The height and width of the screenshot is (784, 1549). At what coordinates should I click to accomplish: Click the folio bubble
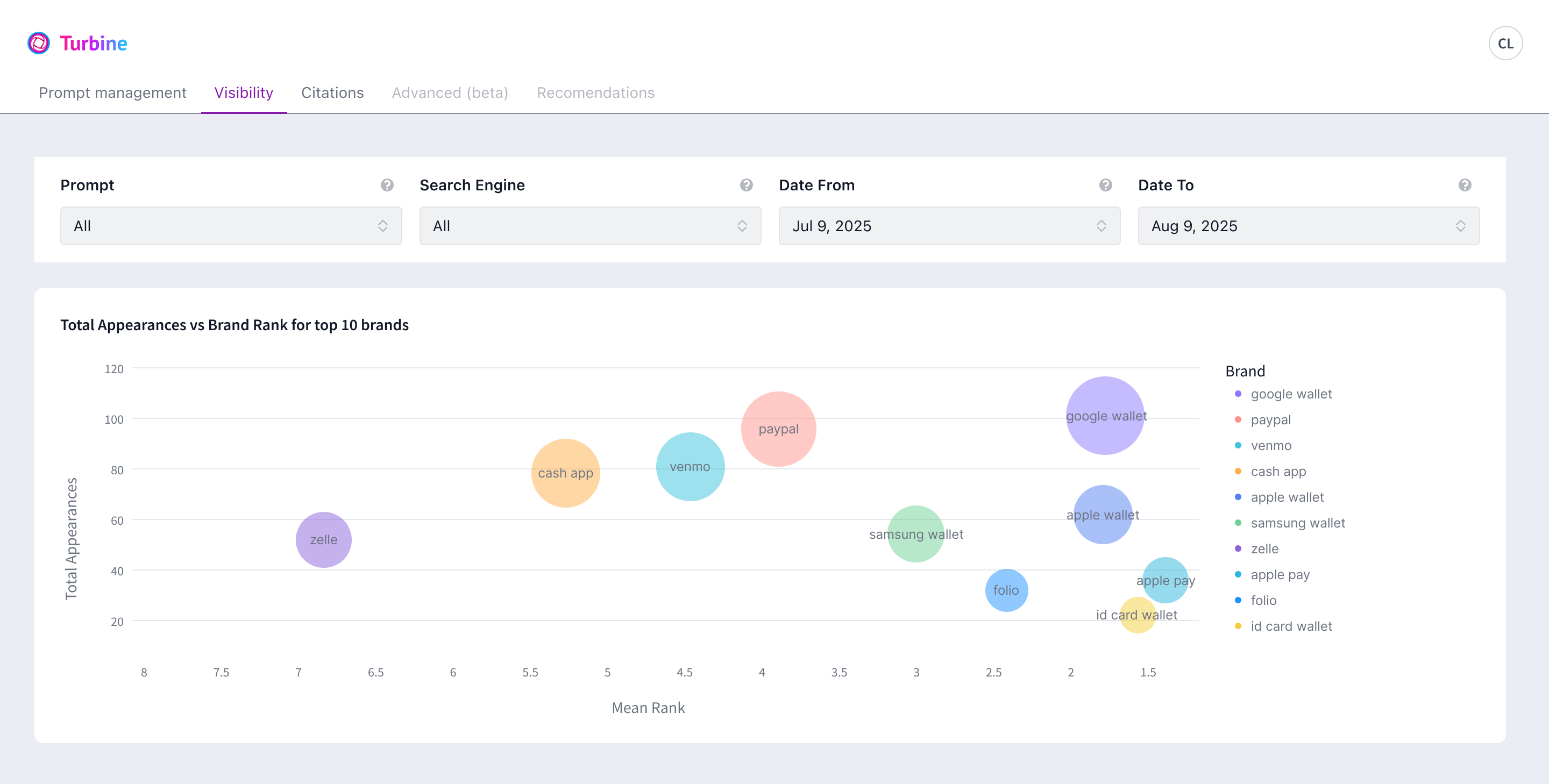(1007, 590)
